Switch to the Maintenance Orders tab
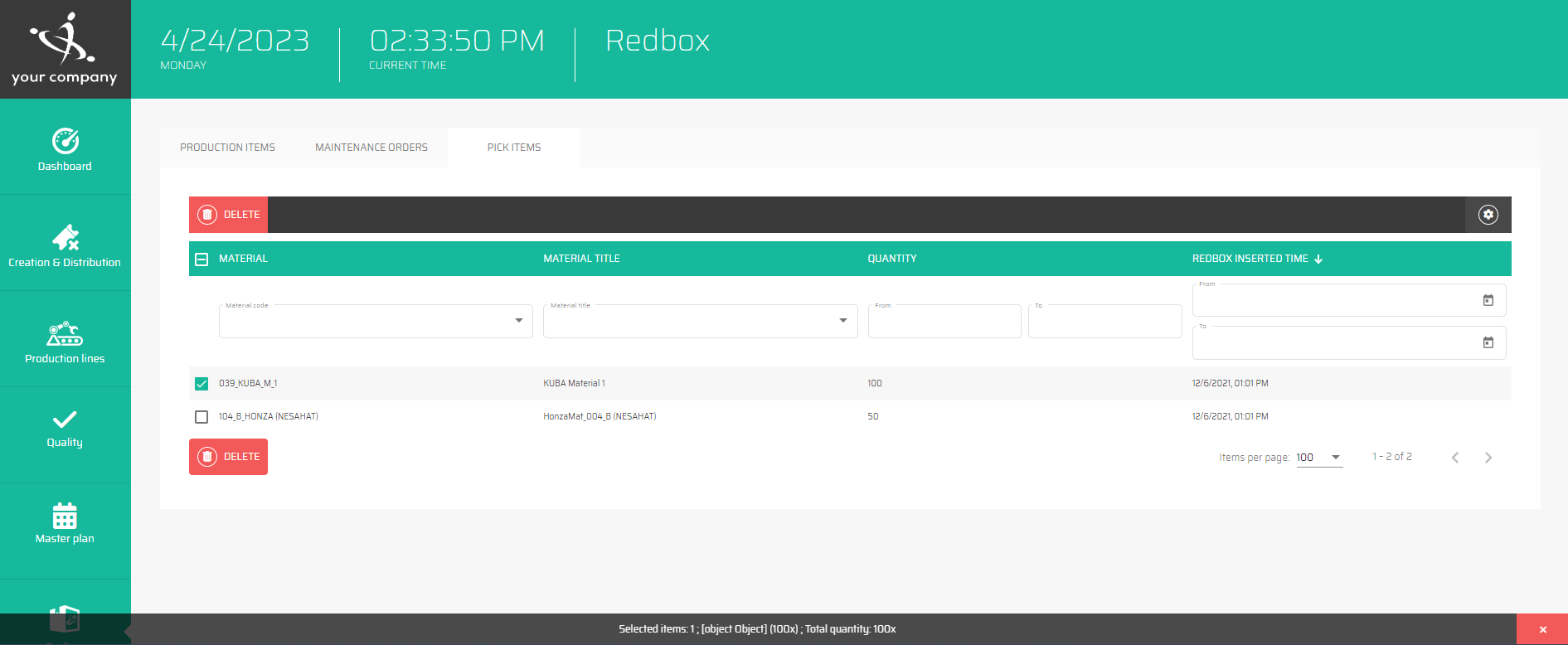The image size is (1568, 645). coord(371,148)
